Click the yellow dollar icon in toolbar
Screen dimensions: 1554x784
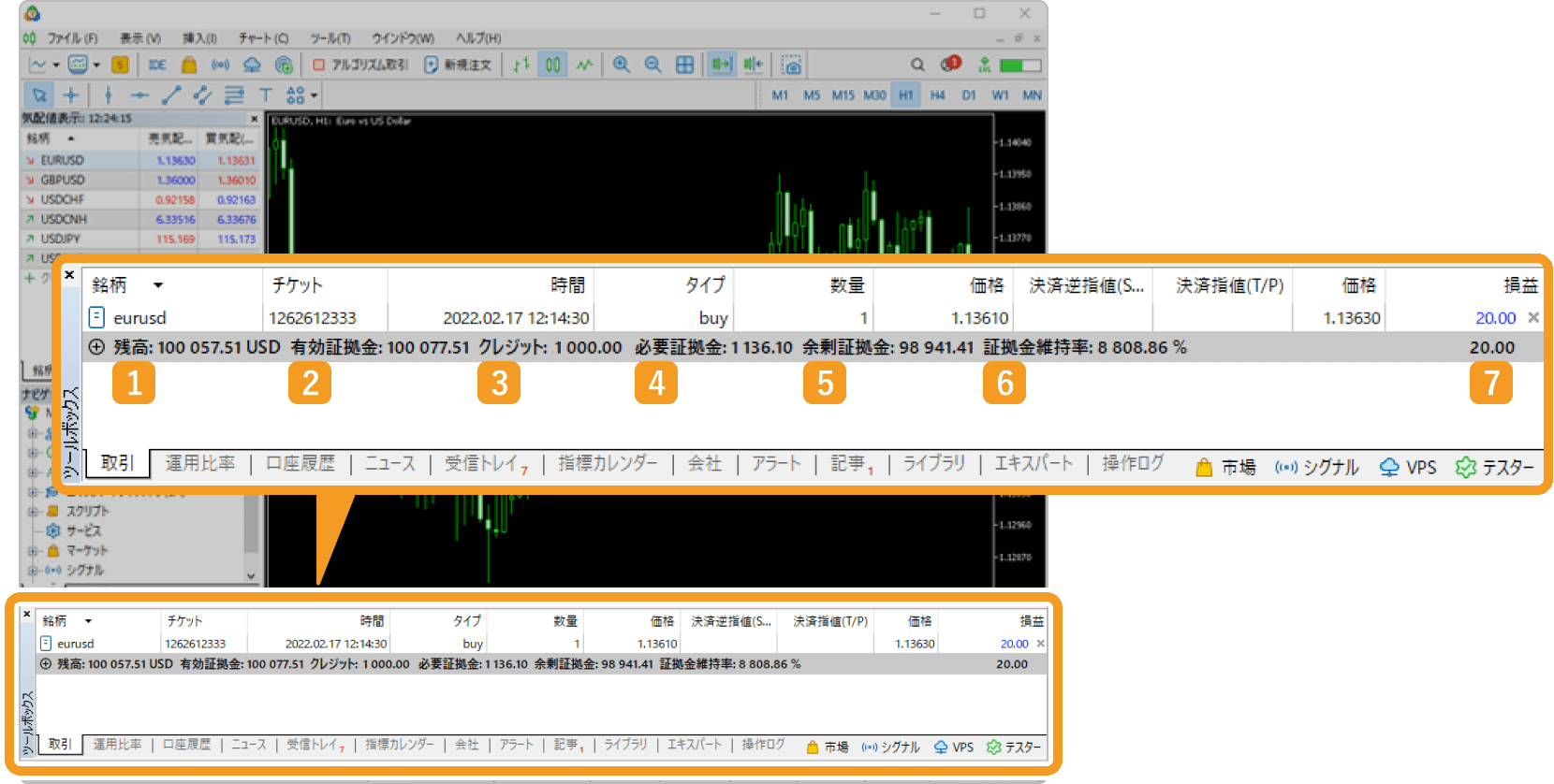coord(120,65)
